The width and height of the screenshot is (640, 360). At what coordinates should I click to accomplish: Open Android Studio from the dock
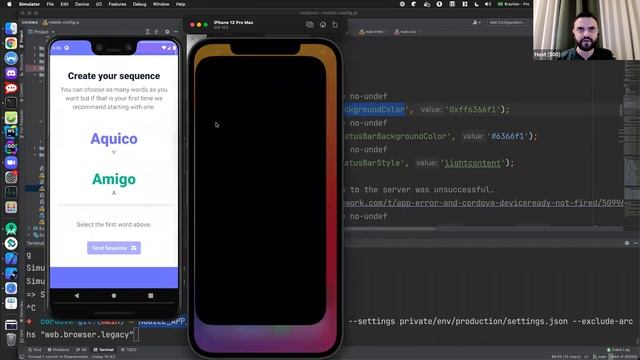[11, 229]
